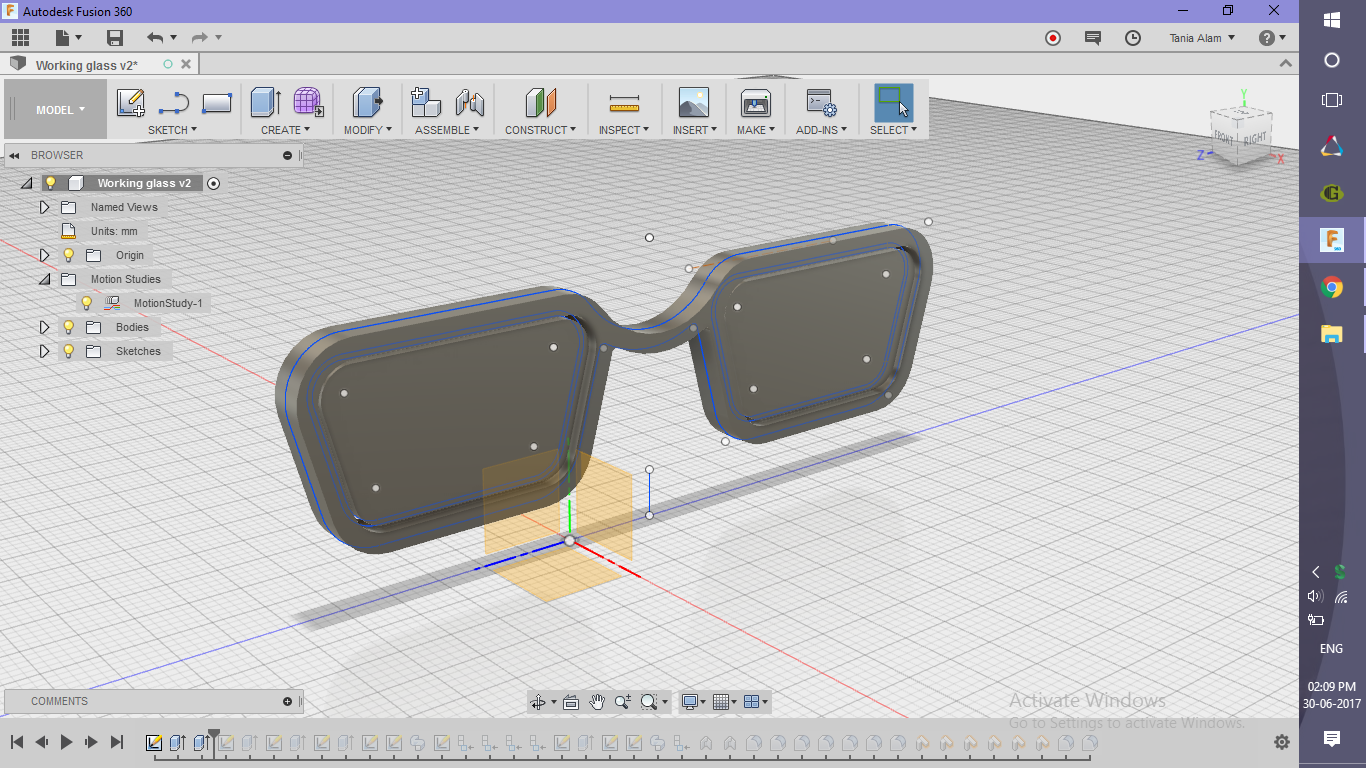Viewport: 1366px width, 768px height.
Task: Undo the last action
Action: point(154,38)
